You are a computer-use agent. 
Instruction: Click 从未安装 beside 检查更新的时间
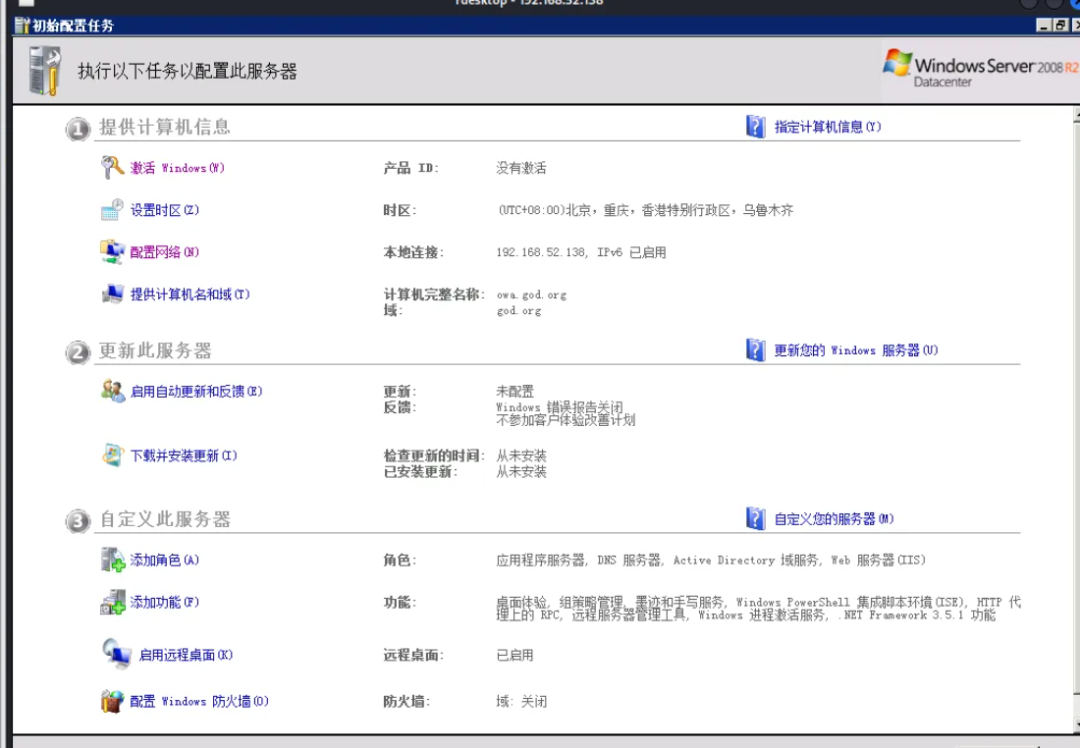point(521,455)
